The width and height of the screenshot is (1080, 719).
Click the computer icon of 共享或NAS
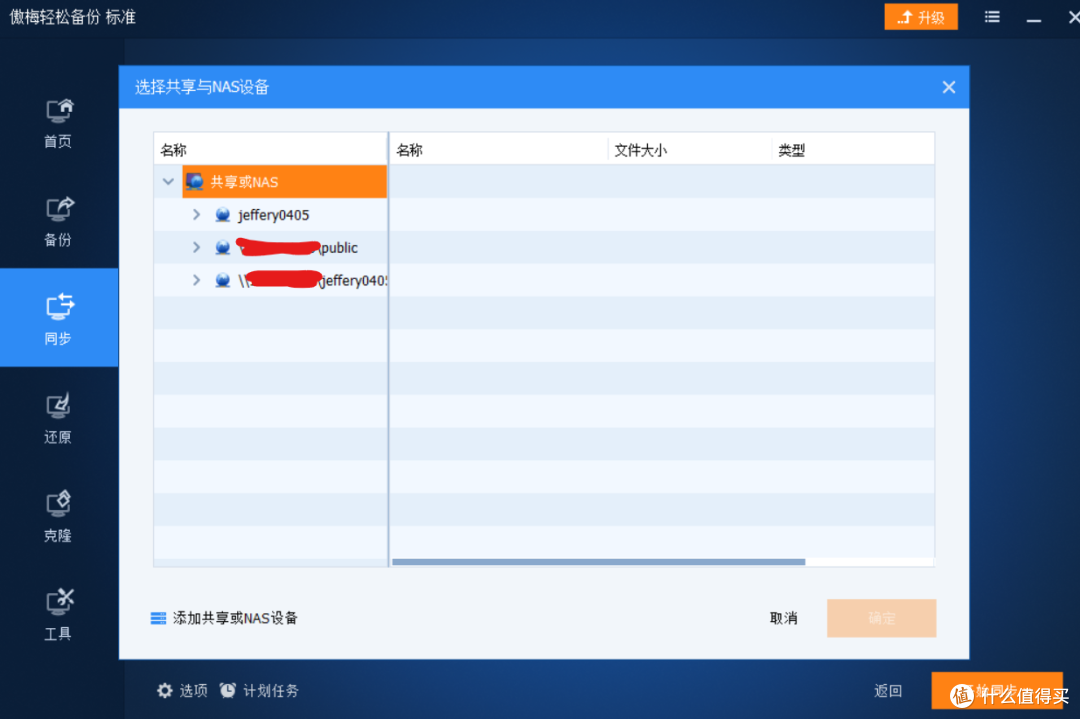(194, 182)
